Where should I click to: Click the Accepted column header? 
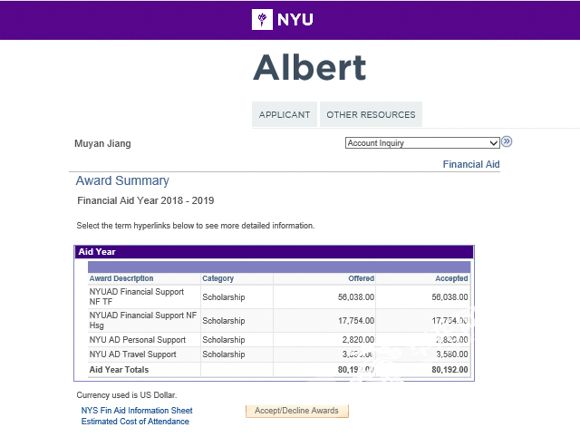[451, 278]
